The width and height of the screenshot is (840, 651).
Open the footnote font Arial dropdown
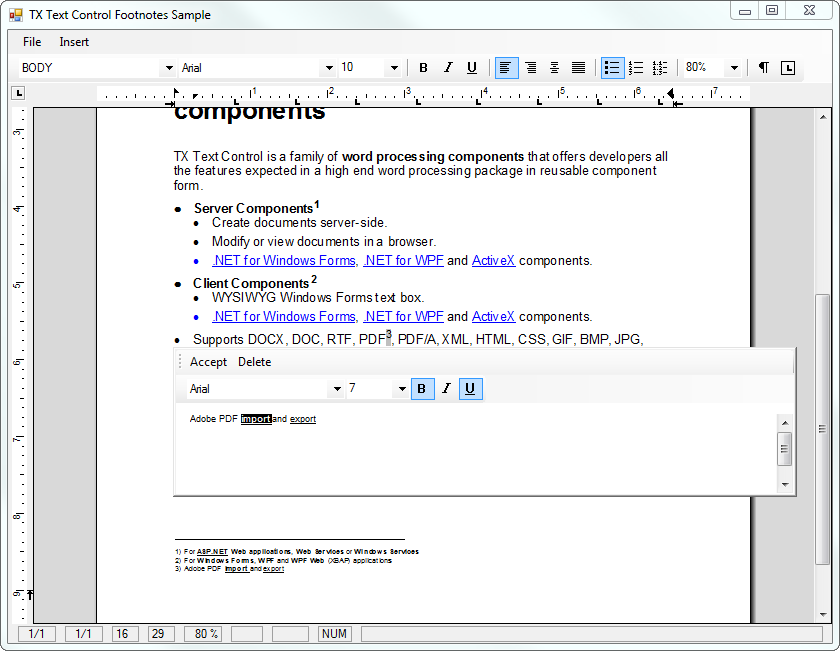pyautogui.click(x=337, y=389)
